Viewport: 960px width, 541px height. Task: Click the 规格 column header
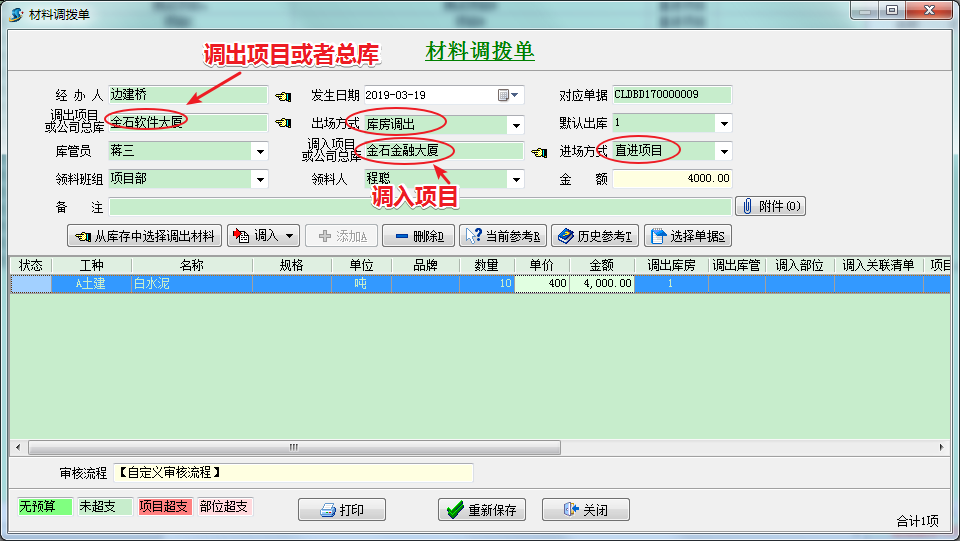point(291,265)
